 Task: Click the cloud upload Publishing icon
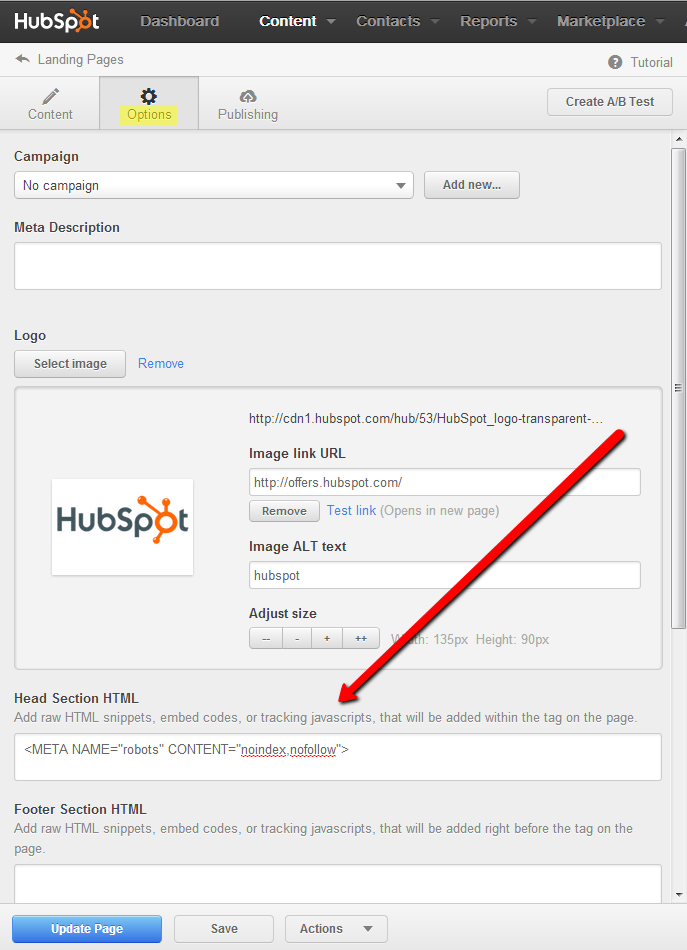pyautogui.click(x=248, y=96)
